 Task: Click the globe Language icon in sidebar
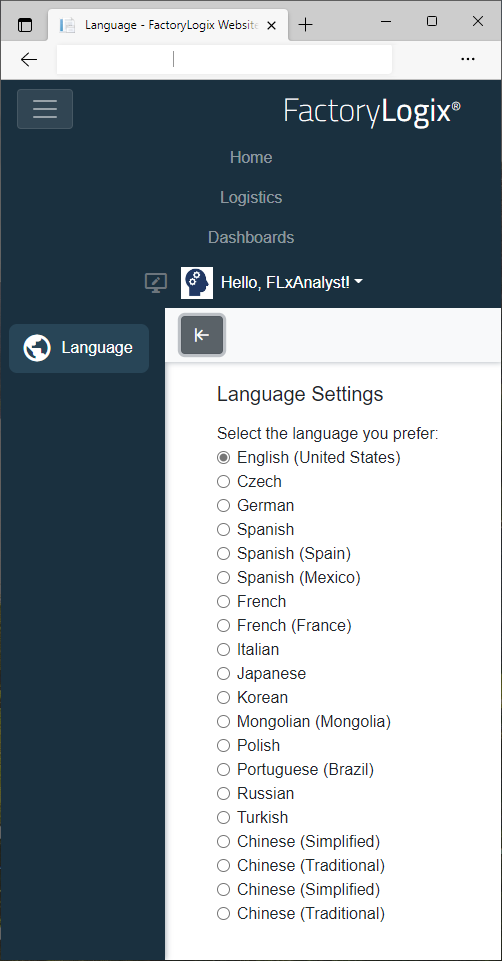pyautogui.click(x=37, y=348)
